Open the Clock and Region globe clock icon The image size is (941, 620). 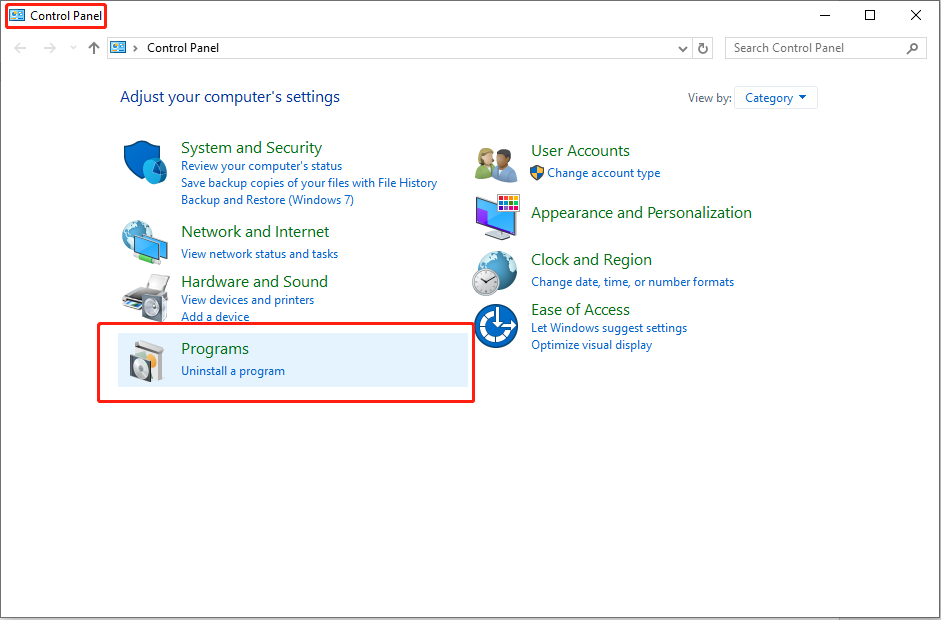(495, 273)
